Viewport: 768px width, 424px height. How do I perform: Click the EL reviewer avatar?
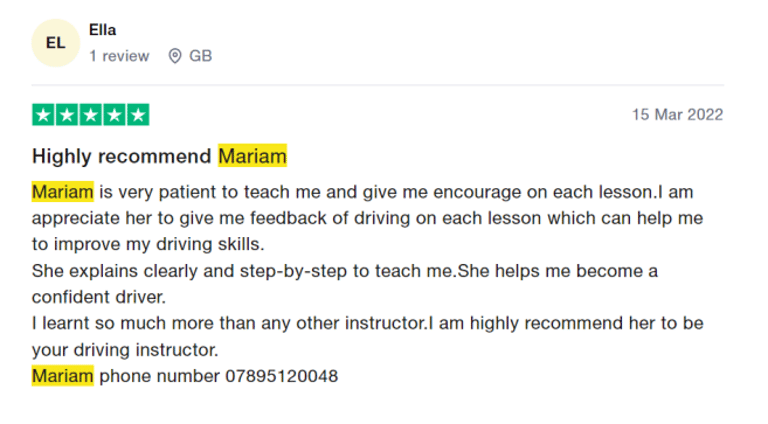click(54, 43)
